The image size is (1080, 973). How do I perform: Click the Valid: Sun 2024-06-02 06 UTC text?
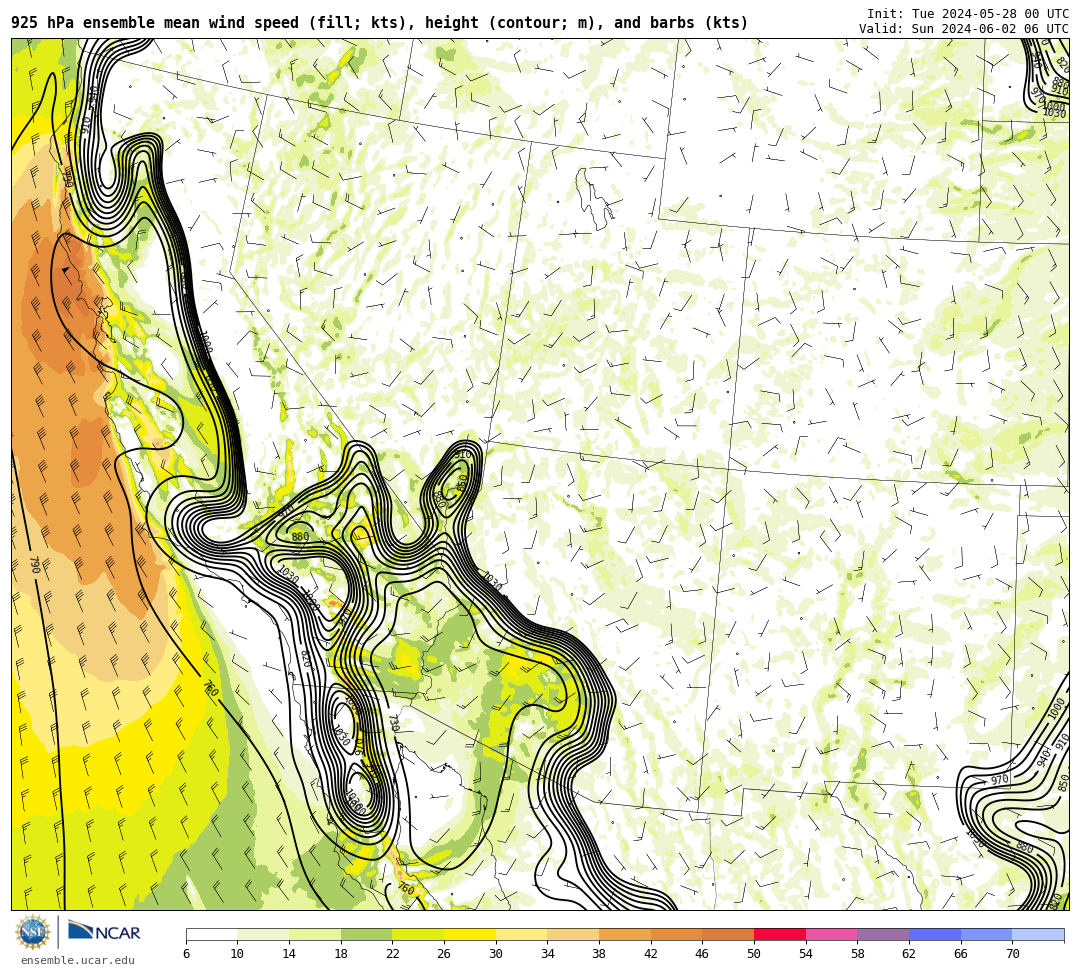pos(964,29)
